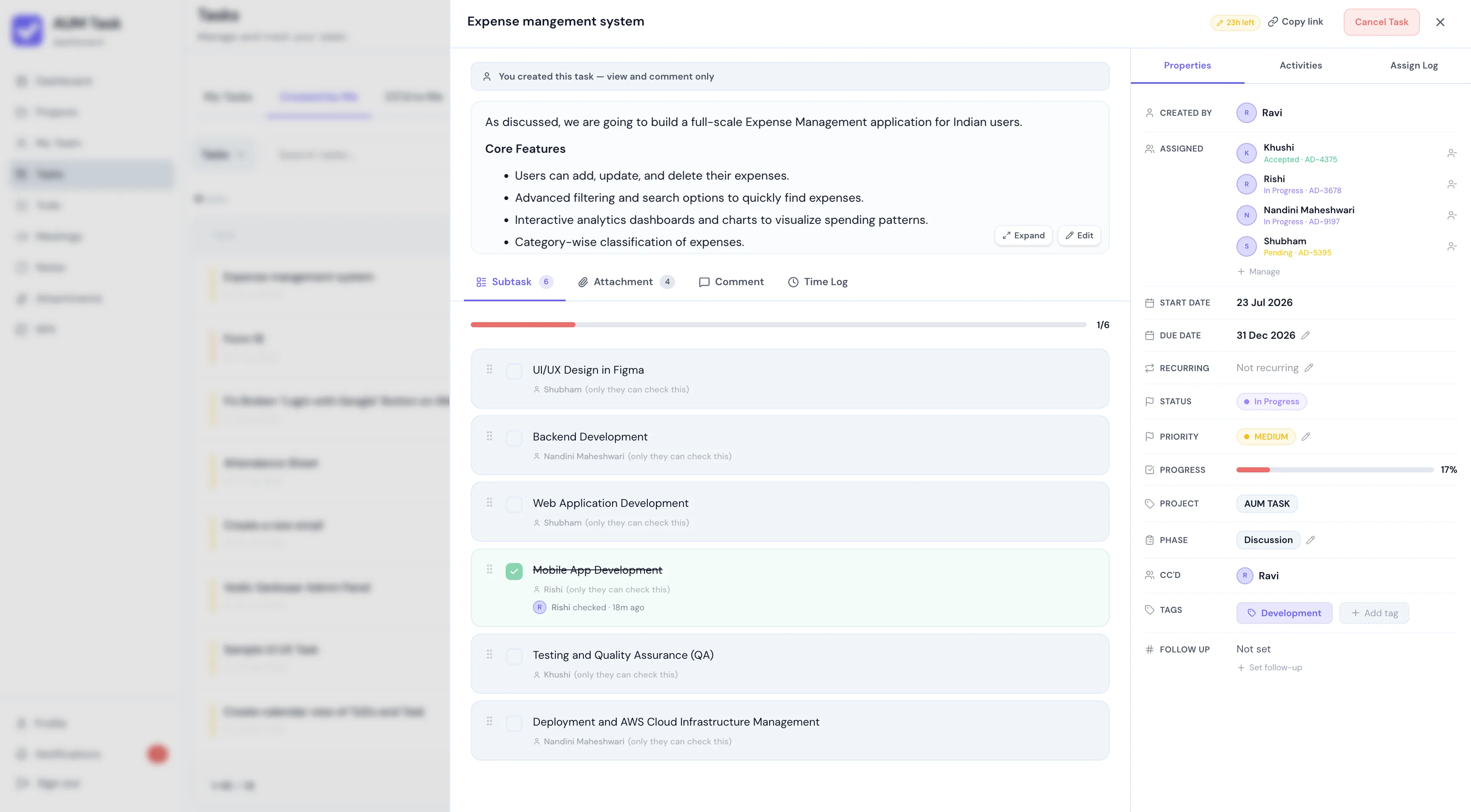1471x812 pixels.
Task: Open the In Progress status badge
Action: click(1271, 401)
